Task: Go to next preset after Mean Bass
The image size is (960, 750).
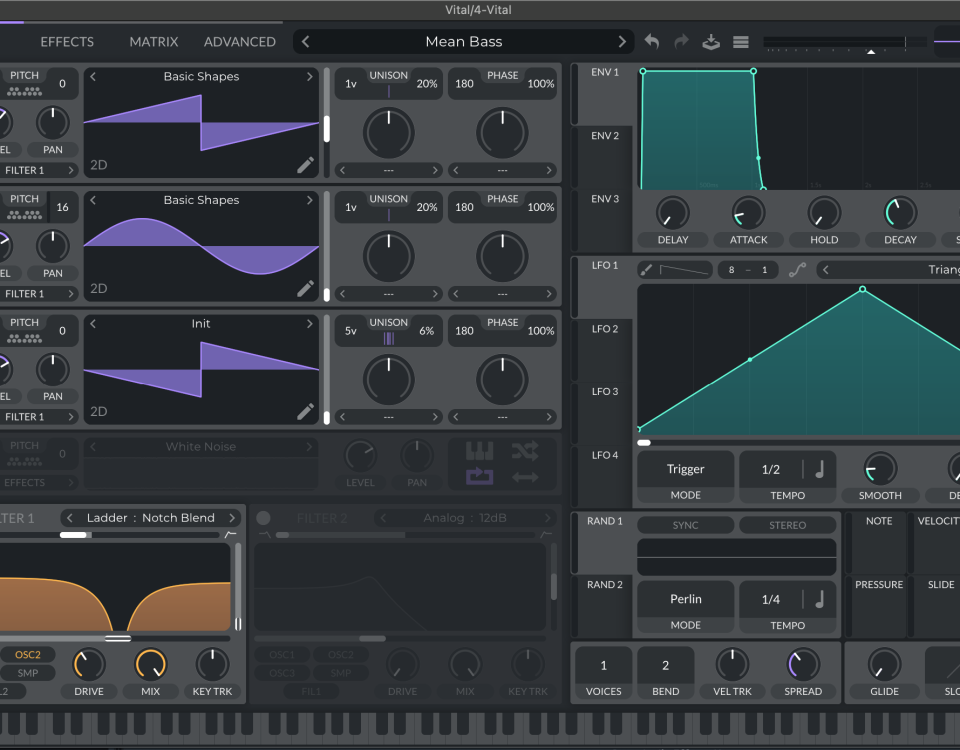Action: coord(622,42)
